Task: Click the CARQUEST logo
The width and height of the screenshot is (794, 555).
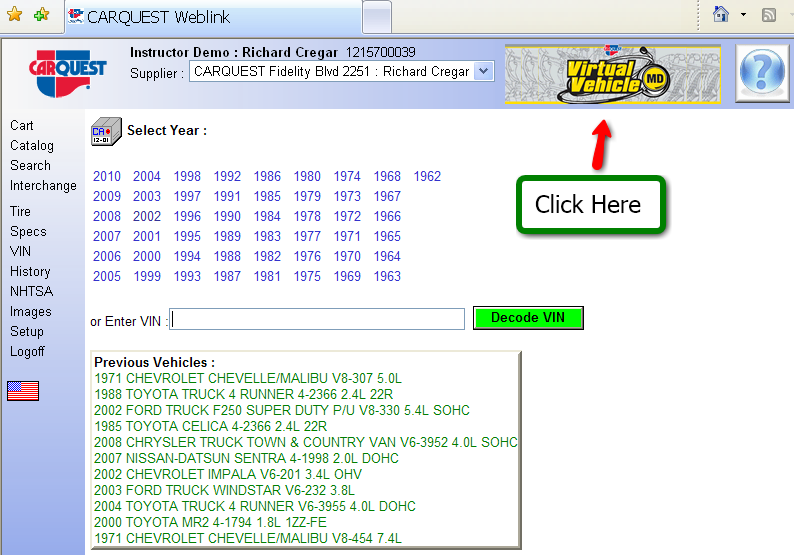Action: [67, 72]
